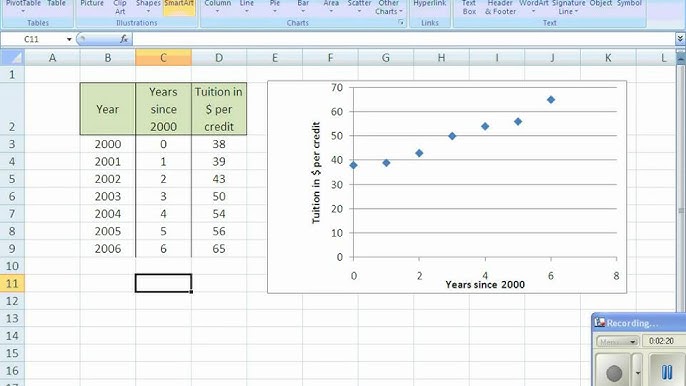
Task: Click the Insert Function fx icon
Action: 124,39
